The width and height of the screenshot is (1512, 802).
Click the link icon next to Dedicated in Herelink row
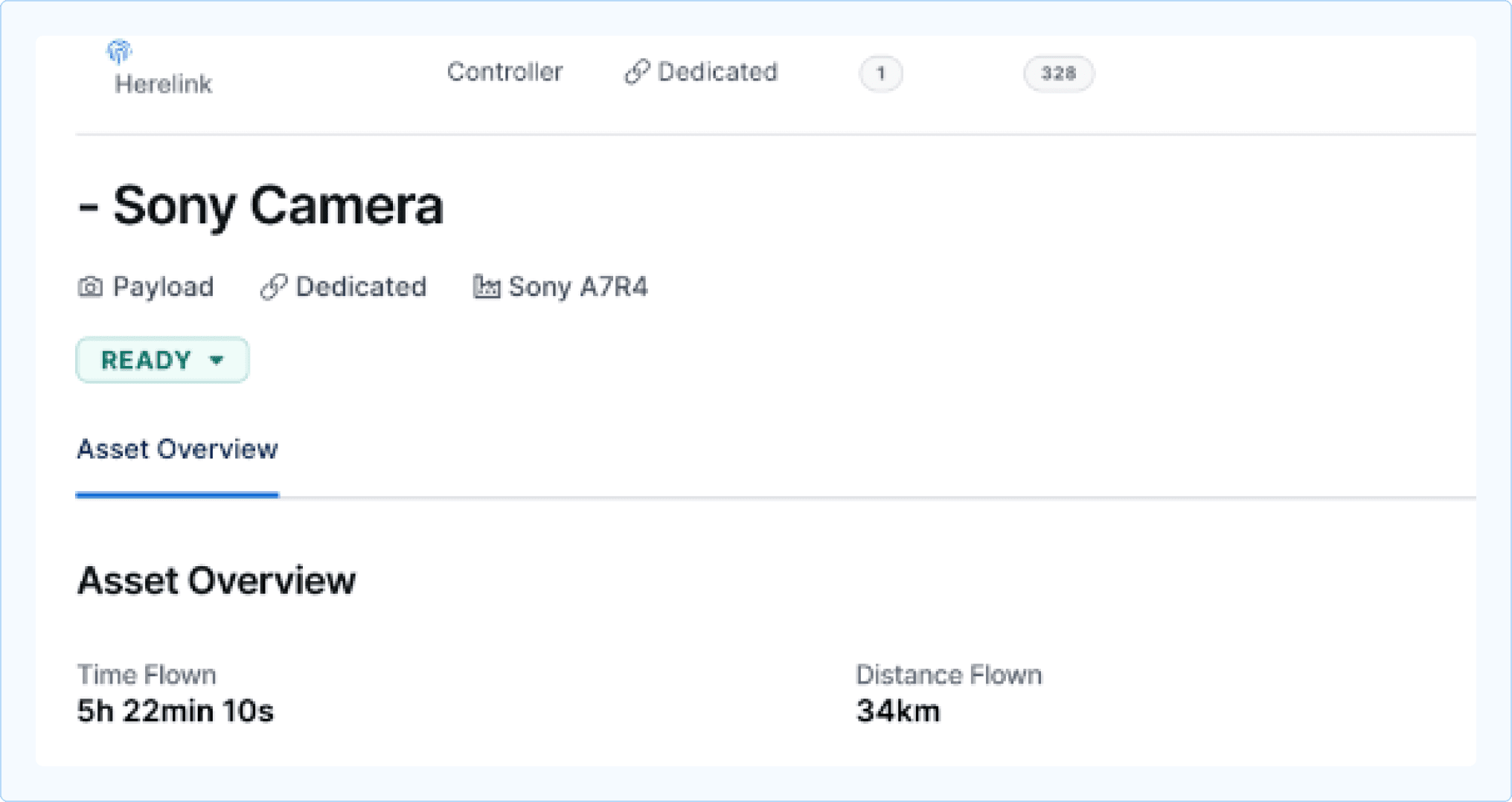[636, 72]
